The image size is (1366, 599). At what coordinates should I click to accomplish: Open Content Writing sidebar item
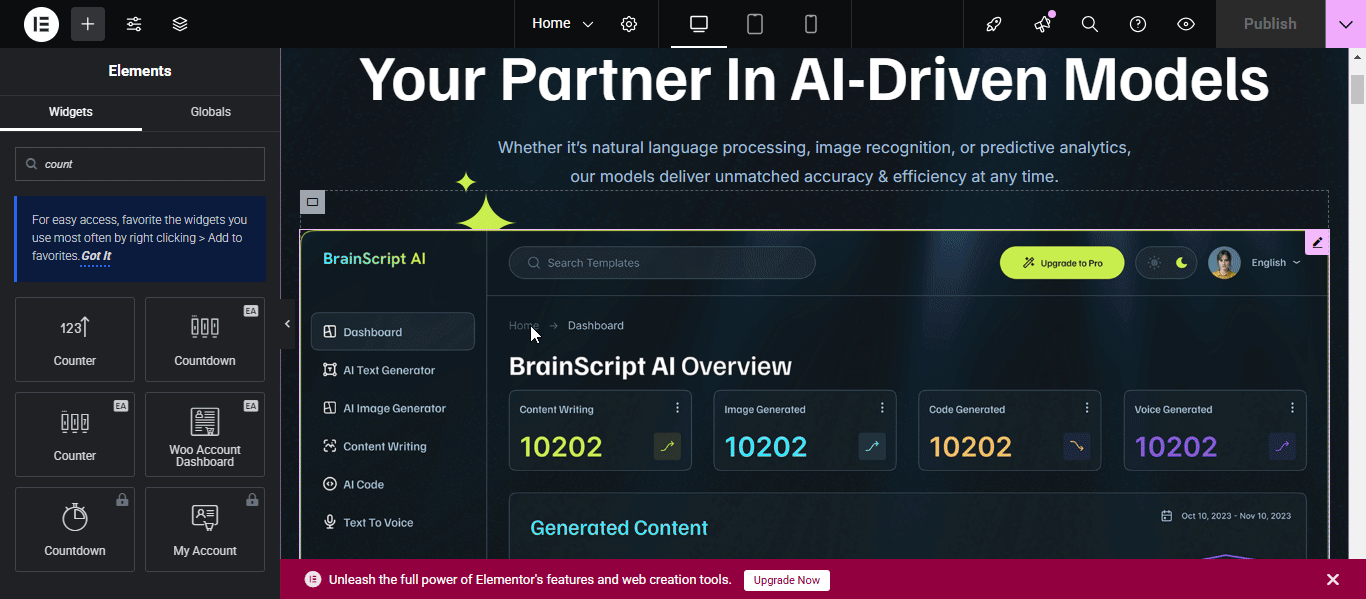375,446
